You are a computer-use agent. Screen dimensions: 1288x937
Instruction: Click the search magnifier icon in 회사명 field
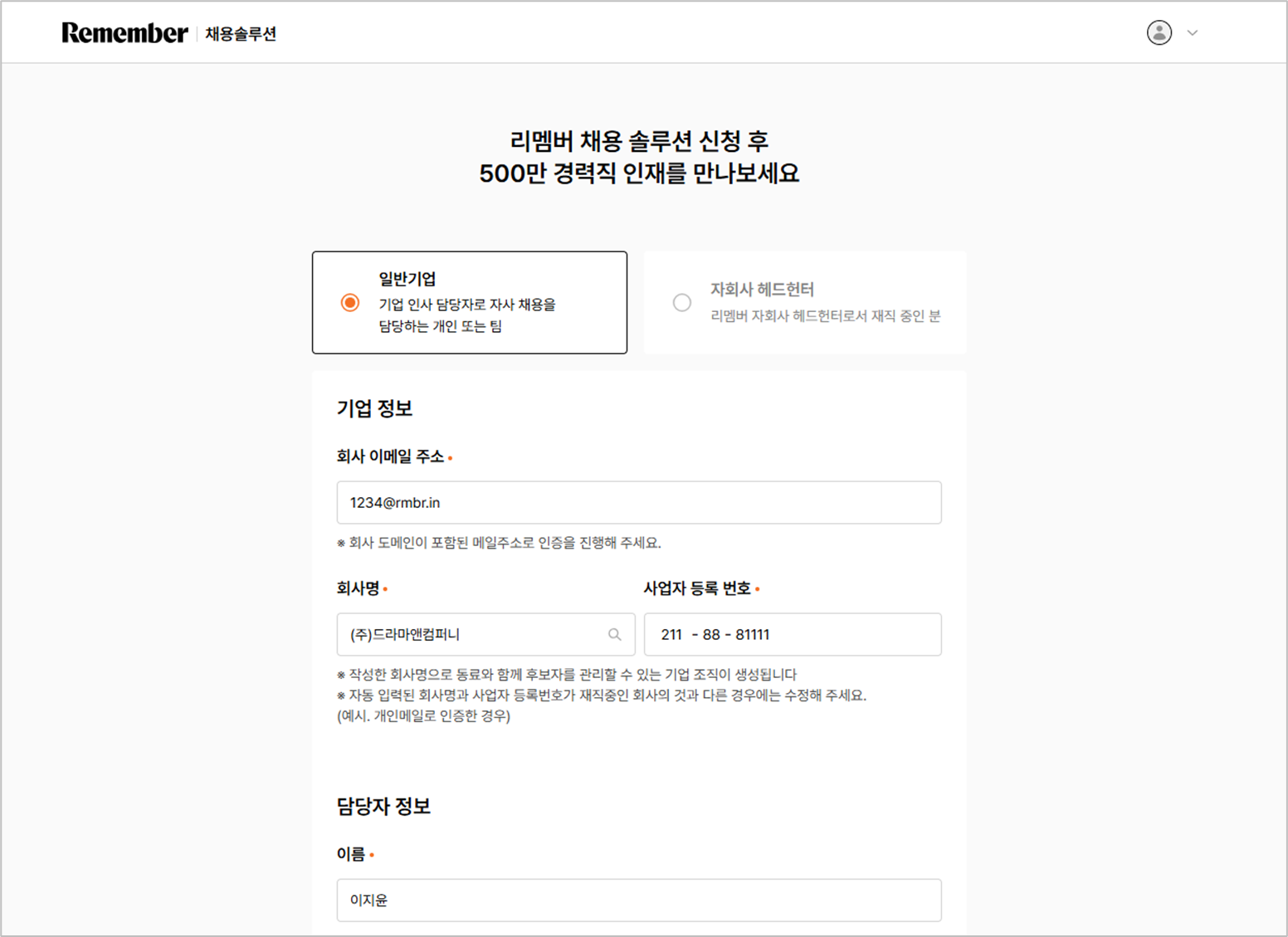click(615, 635)
